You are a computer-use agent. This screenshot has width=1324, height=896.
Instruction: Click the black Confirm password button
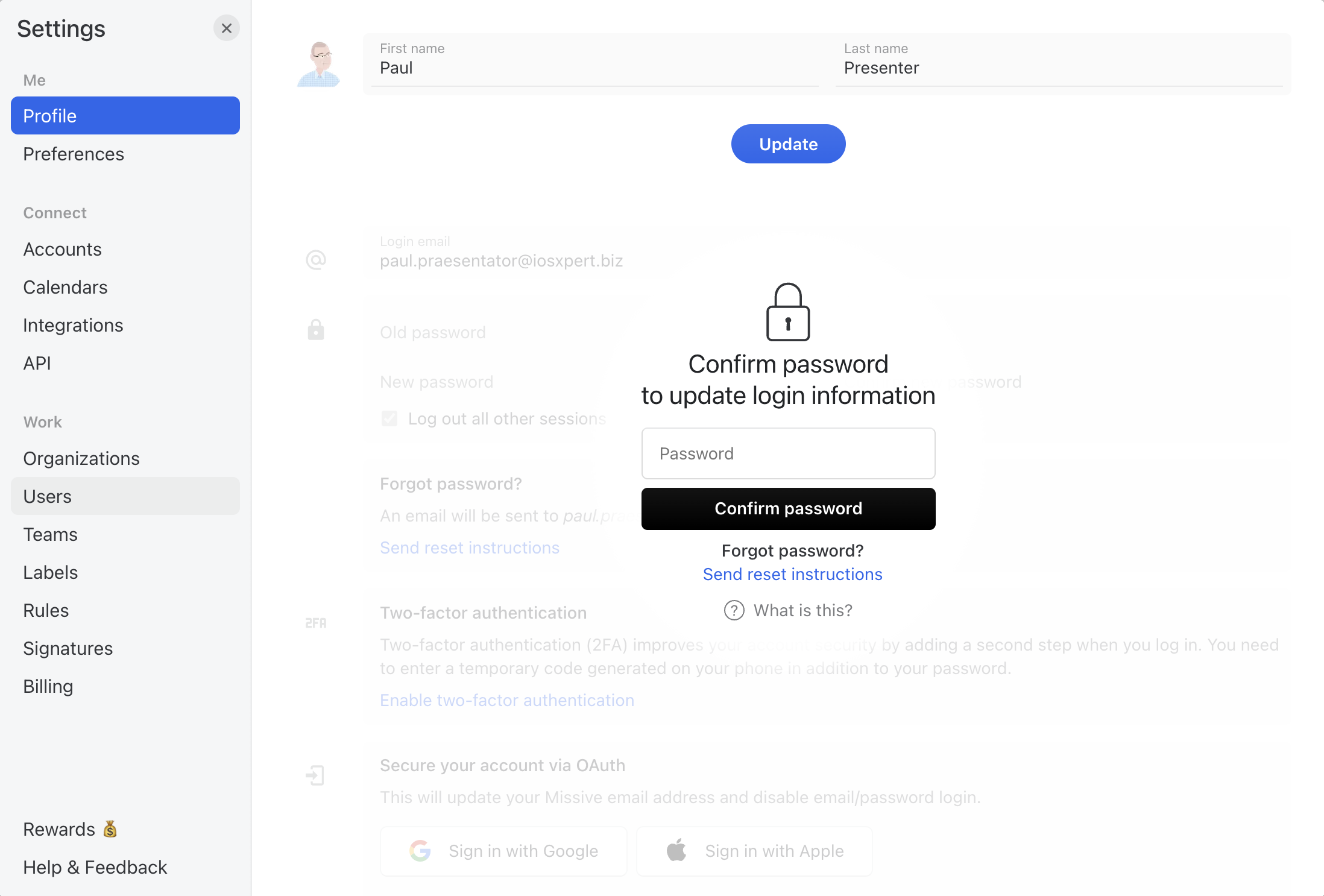[x=788, y=508]
